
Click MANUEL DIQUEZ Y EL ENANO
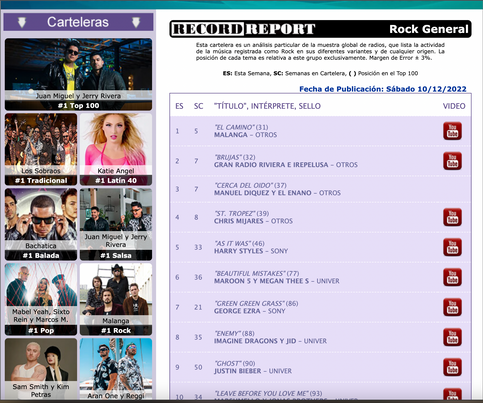263,193
